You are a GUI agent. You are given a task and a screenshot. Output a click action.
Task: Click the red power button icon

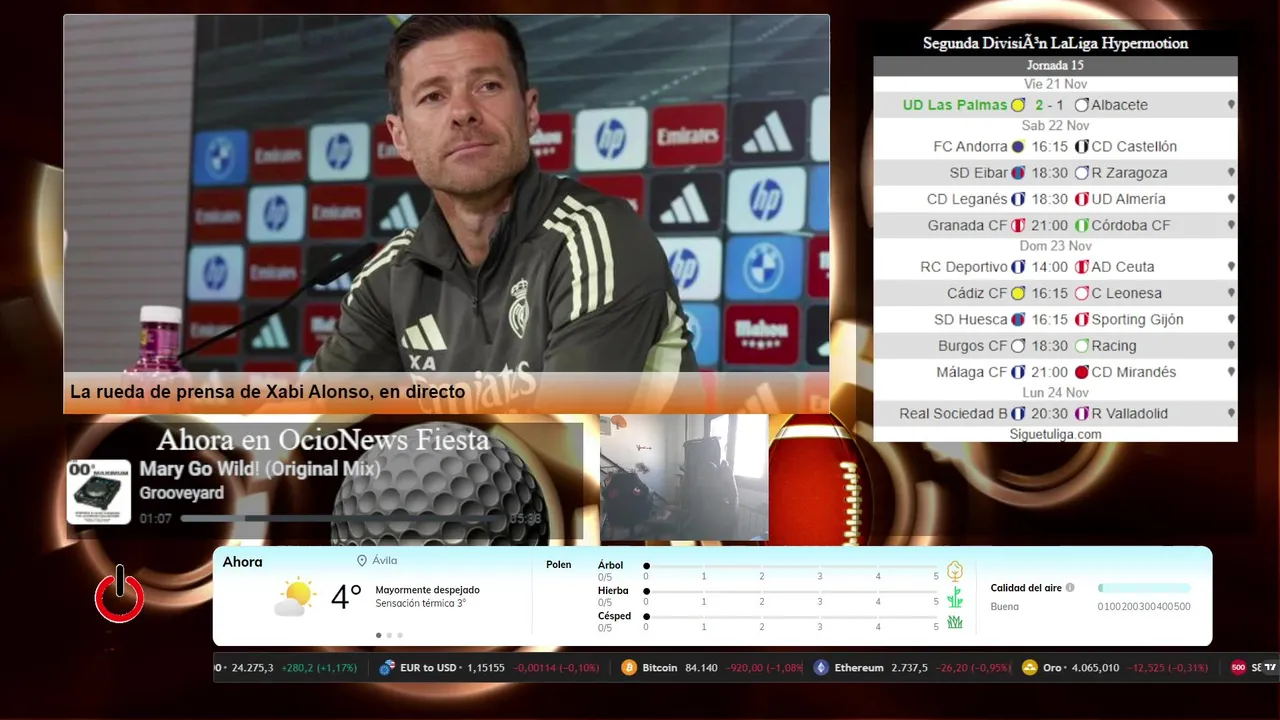click(x=119, y=595)
